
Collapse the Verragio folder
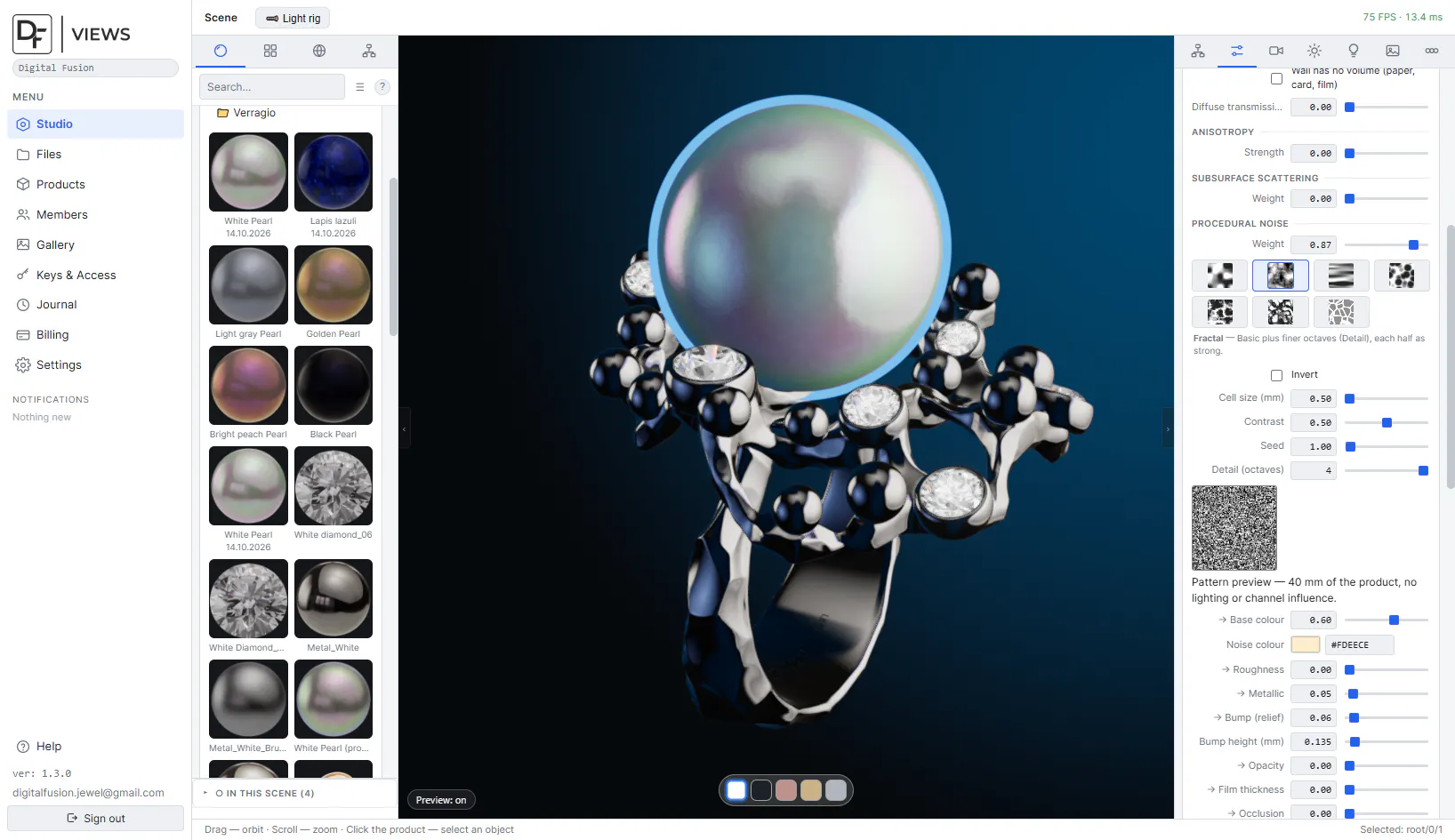(246, 113)
